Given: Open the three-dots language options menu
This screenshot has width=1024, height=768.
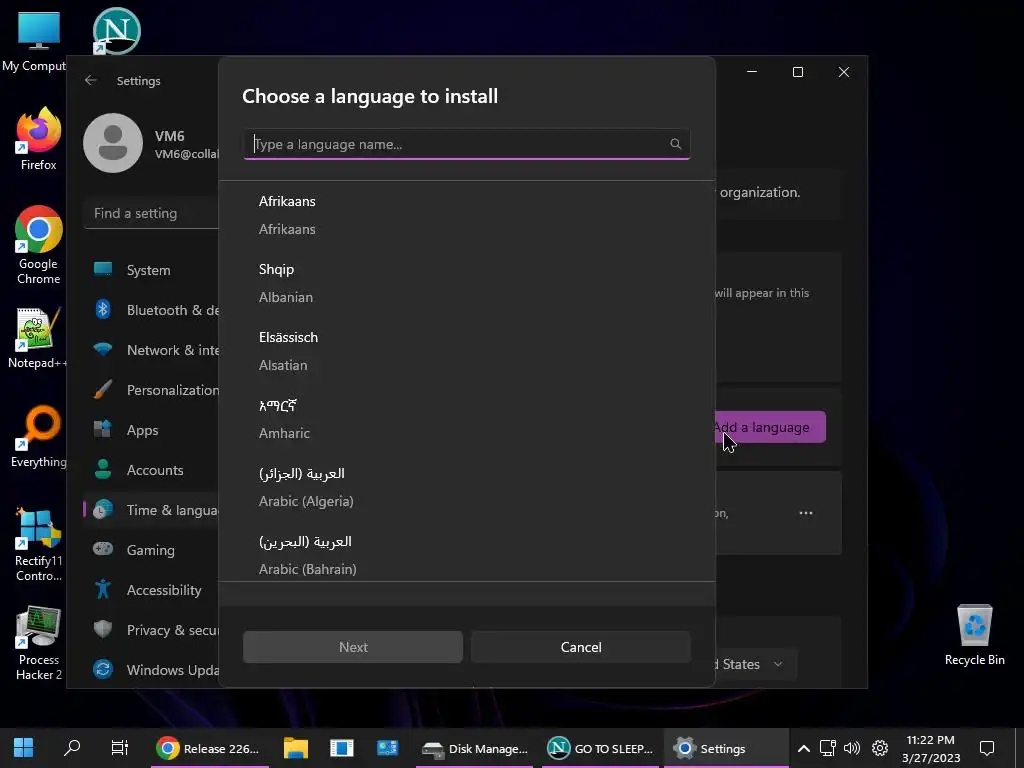Looking at the screenshot, I should click(806, 513).
